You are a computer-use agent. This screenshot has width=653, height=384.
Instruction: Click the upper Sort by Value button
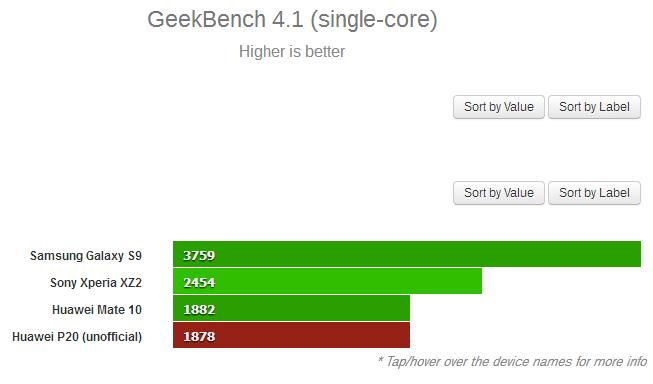point(498,107)
